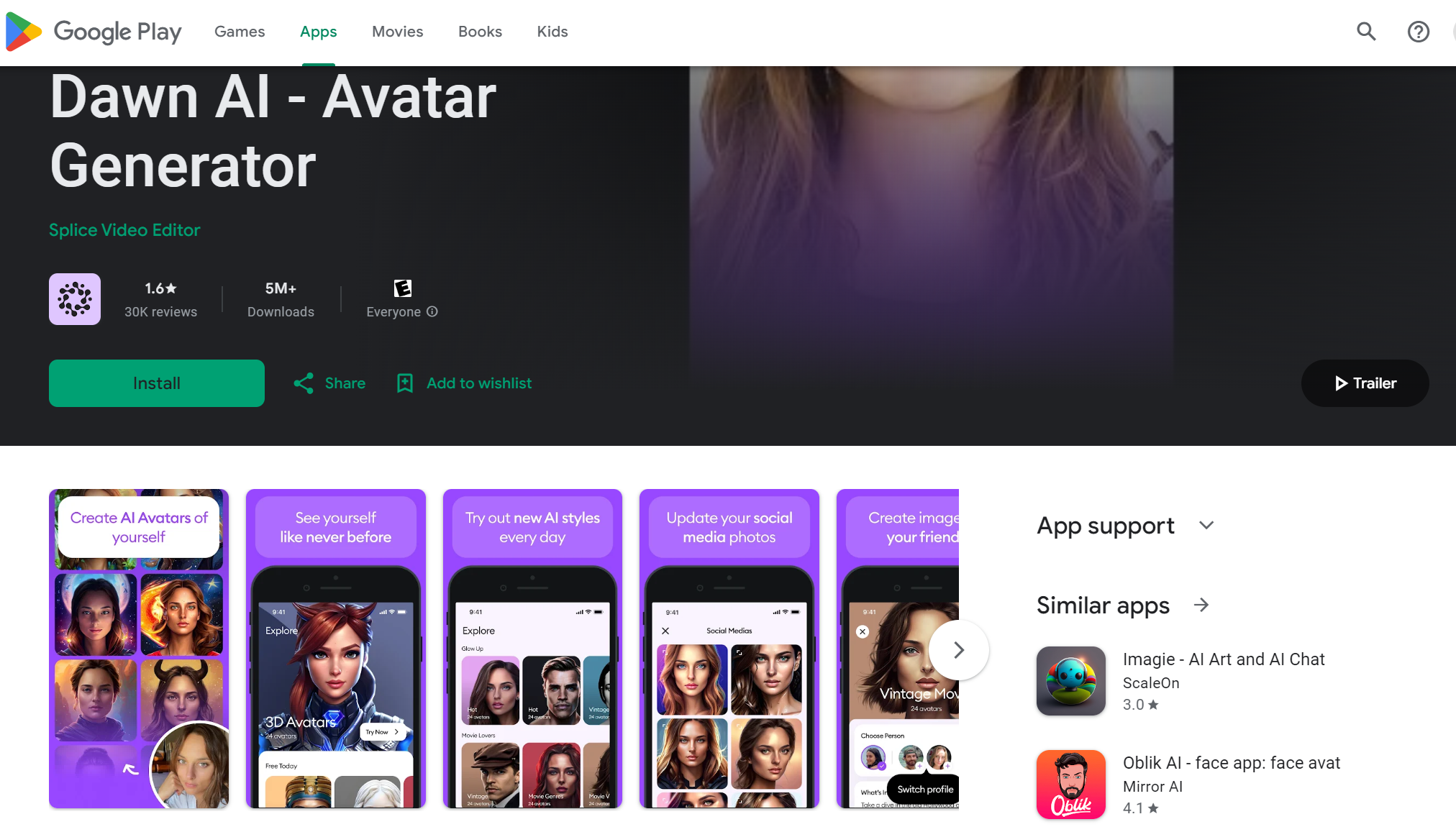
Task: Click the Share icon for Dawn AI
Action: (x=305, y=383)
